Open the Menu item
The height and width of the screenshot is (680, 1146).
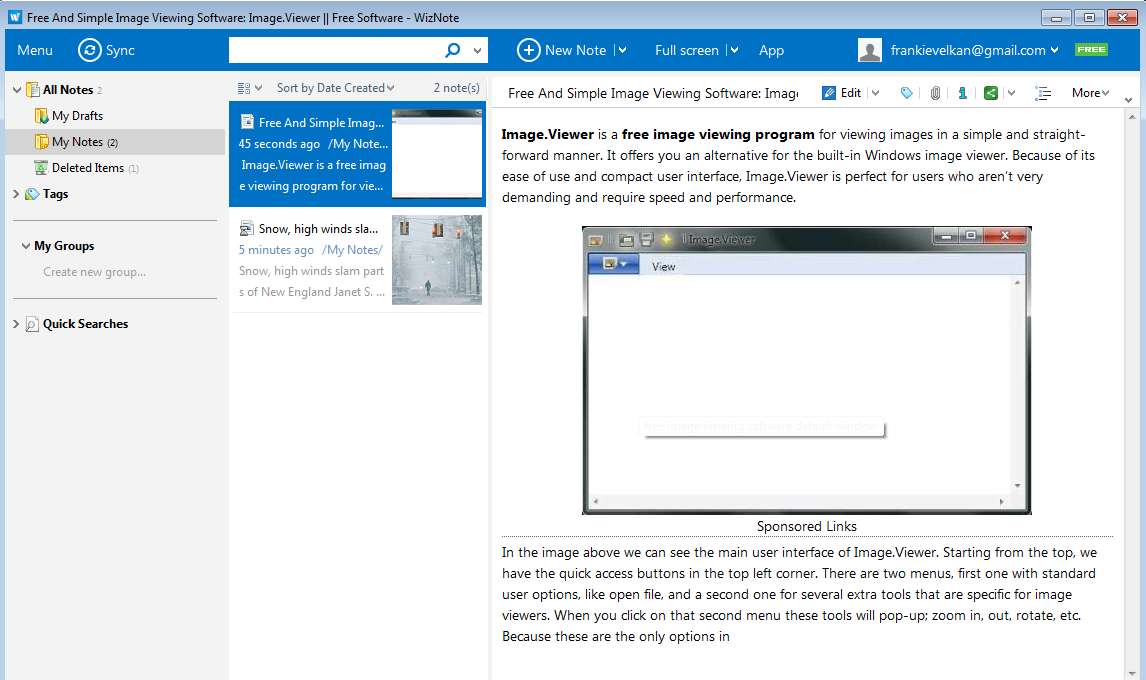tap(35, 50)
